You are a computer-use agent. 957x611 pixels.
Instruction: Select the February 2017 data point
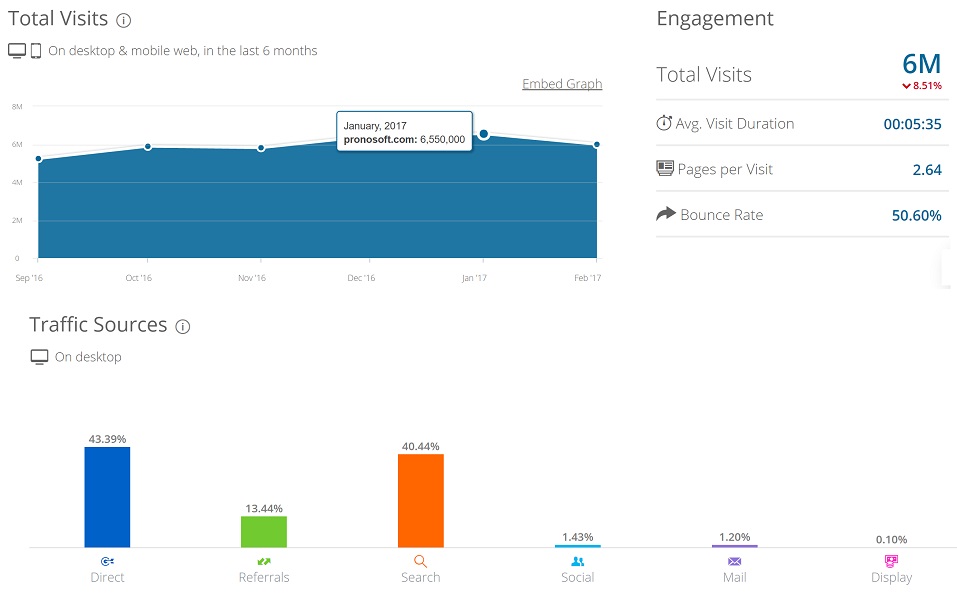pyautogui.click(x=596, y=145)
